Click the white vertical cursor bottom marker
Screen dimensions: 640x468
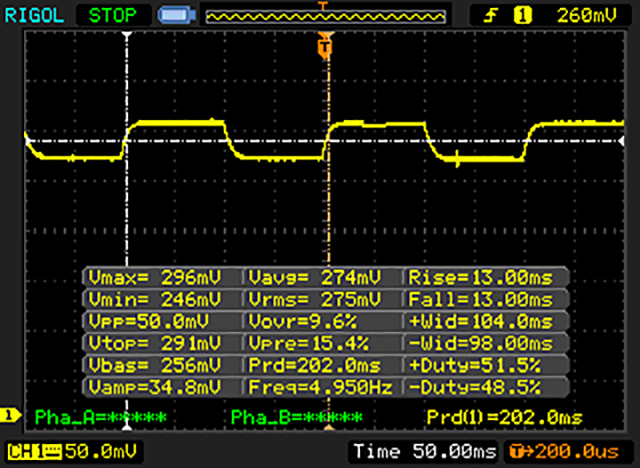pos(127,427)
